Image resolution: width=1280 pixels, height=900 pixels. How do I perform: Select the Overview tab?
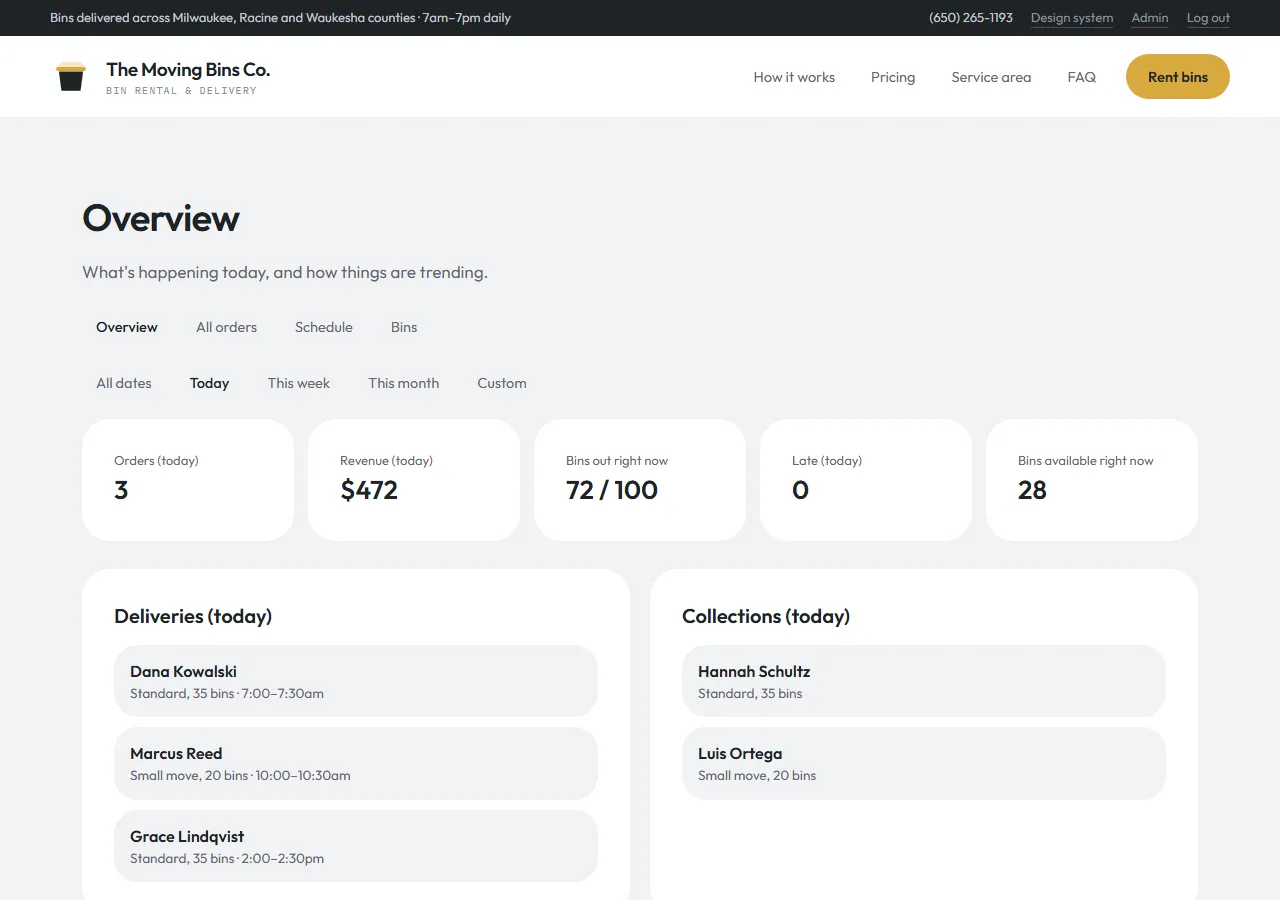(127, 327)
